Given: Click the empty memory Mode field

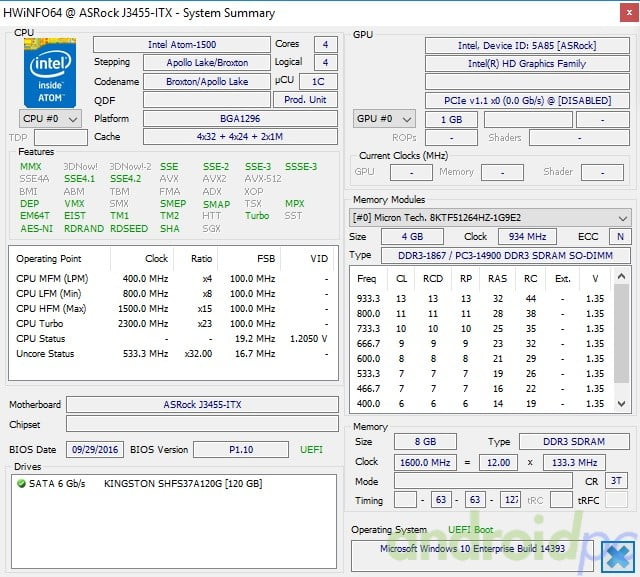Looking at the screenshot, I should 483,481.
